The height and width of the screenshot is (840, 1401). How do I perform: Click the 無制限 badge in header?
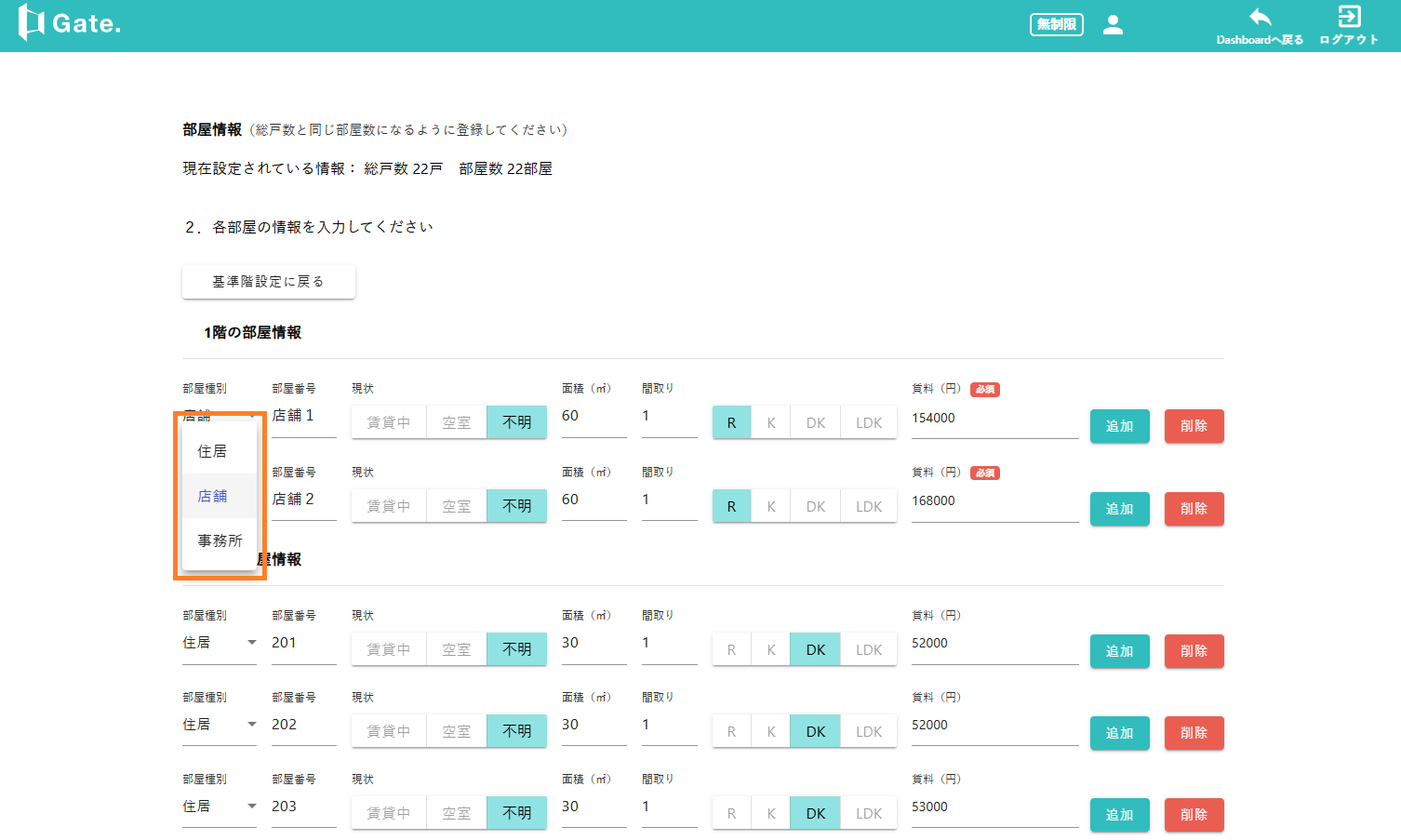click(1056, 25)
